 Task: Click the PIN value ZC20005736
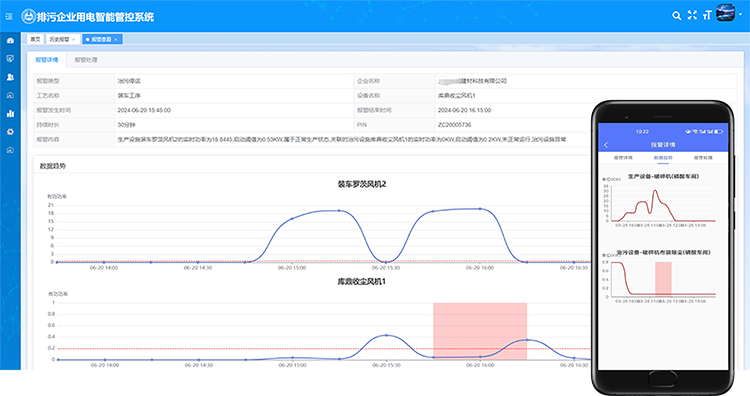[x=454, y=125]
